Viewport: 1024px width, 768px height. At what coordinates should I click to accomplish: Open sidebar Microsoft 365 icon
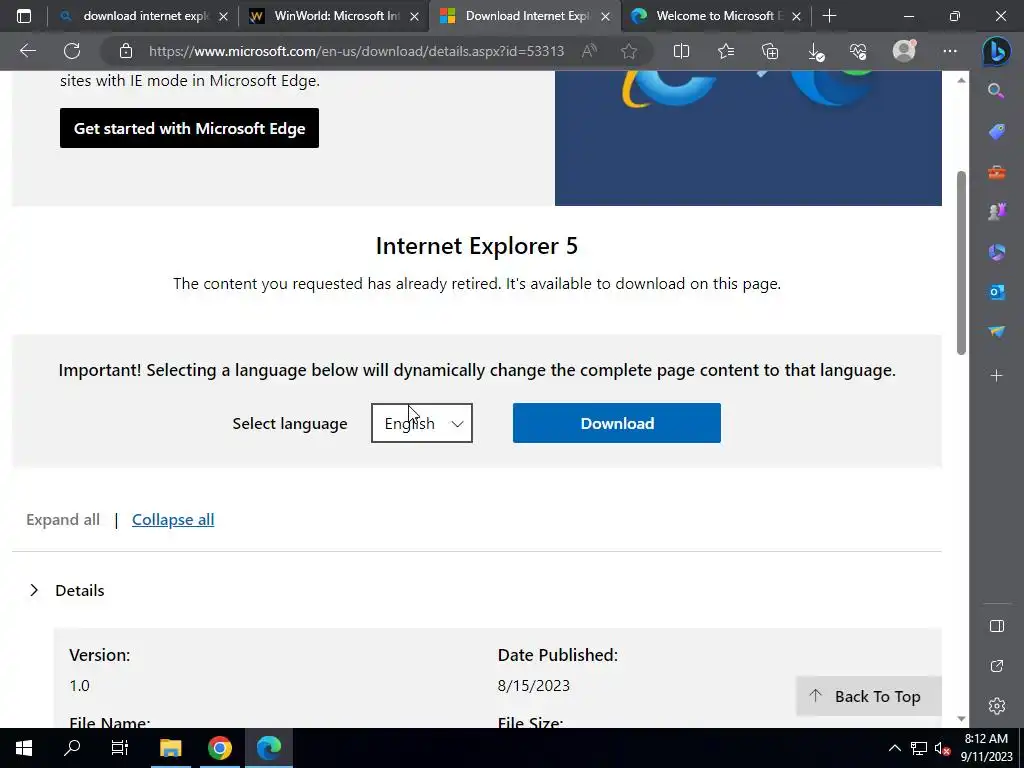(997, 252)
